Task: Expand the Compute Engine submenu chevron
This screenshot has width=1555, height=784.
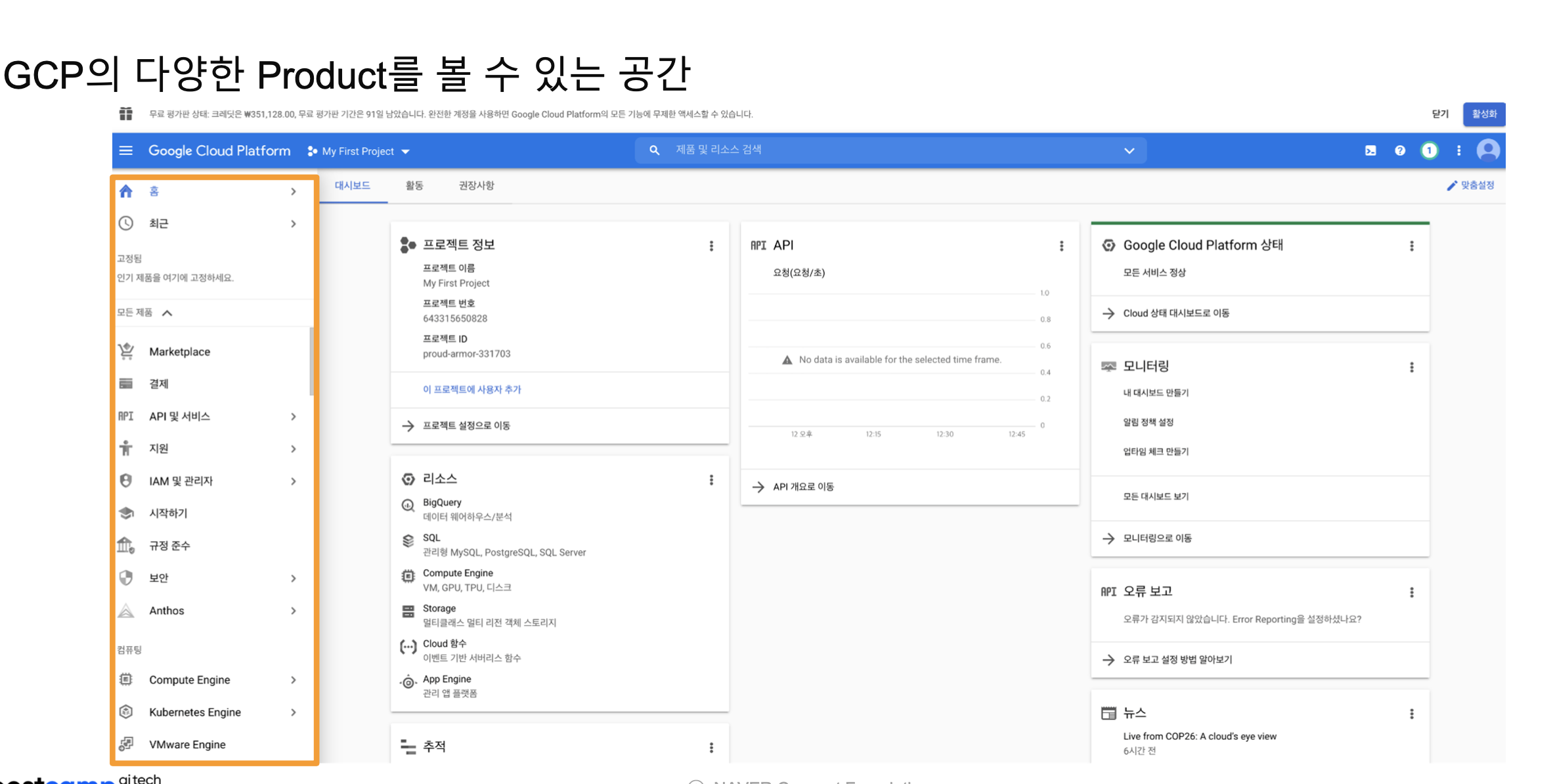Action: coord(294,680)
